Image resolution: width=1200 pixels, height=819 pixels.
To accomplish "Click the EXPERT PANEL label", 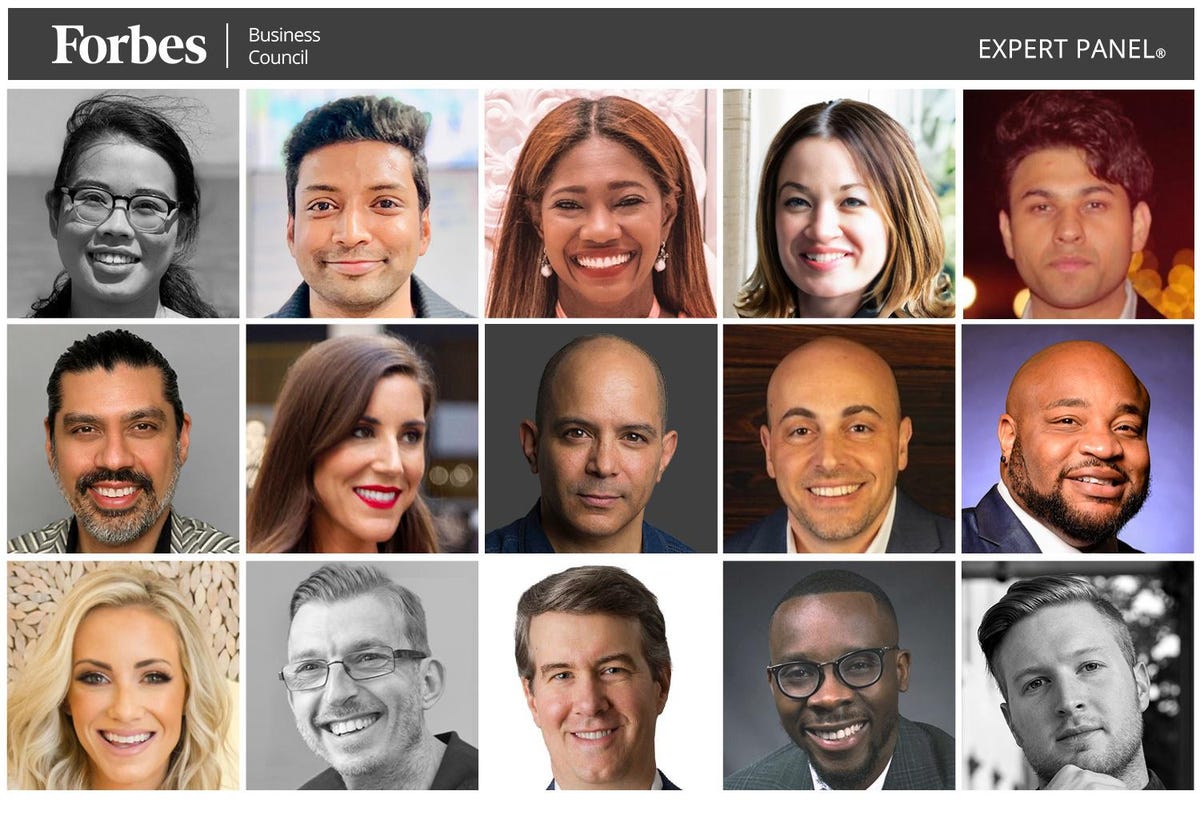I will [x=1071, y=49].
